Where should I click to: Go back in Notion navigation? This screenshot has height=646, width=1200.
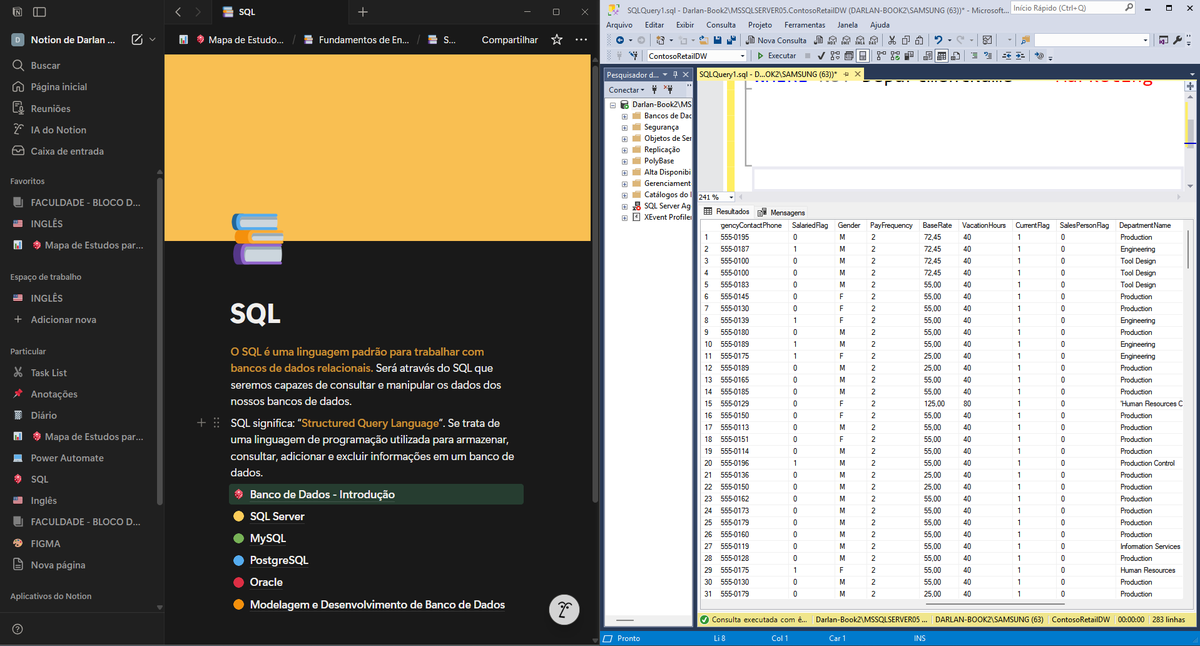coord(177,12)
